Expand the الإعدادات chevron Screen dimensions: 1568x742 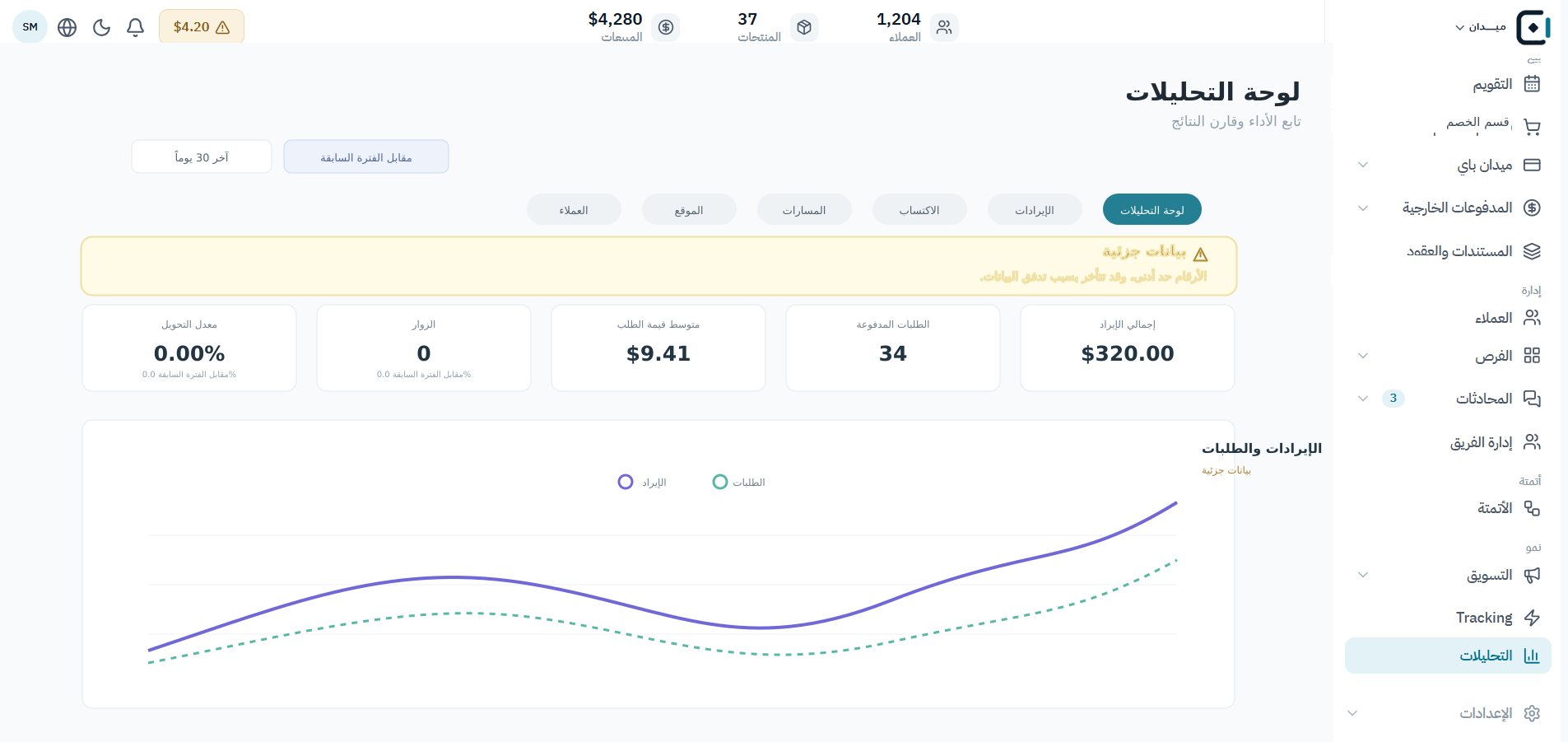click(x=1352, y=713)
